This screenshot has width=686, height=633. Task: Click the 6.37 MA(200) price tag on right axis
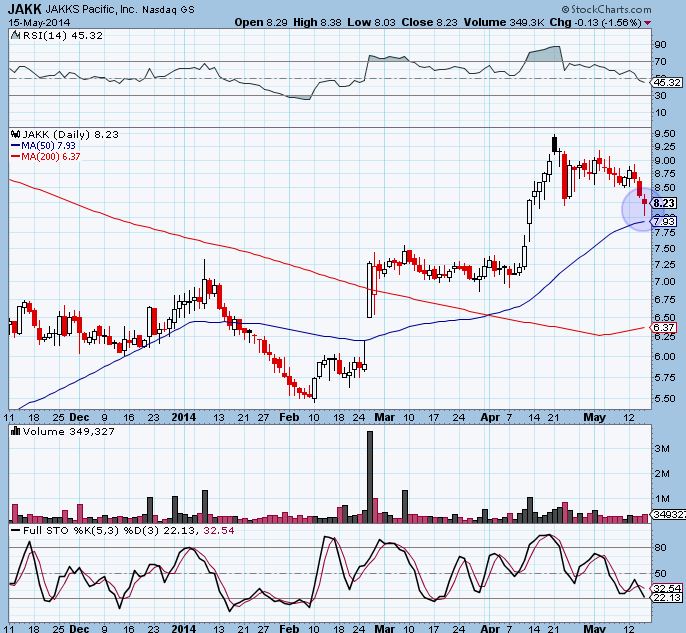click(x=664, y=327)
